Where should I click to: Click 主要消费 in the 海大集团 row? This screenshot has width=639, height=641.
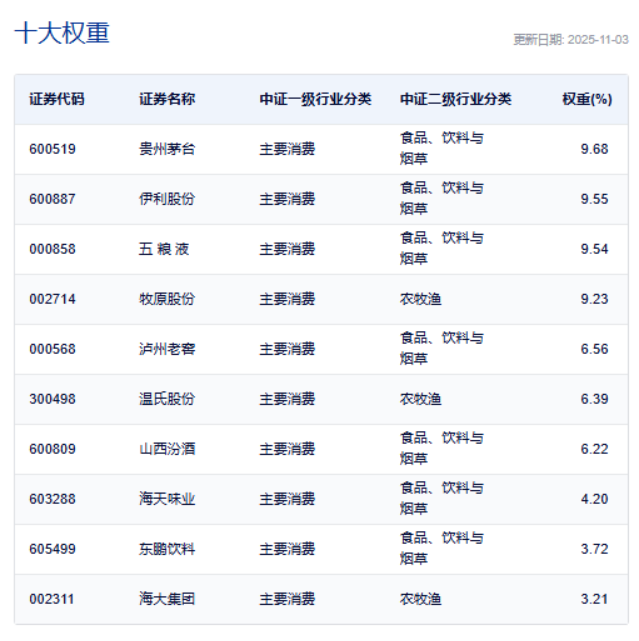click(x=287, y=599)
